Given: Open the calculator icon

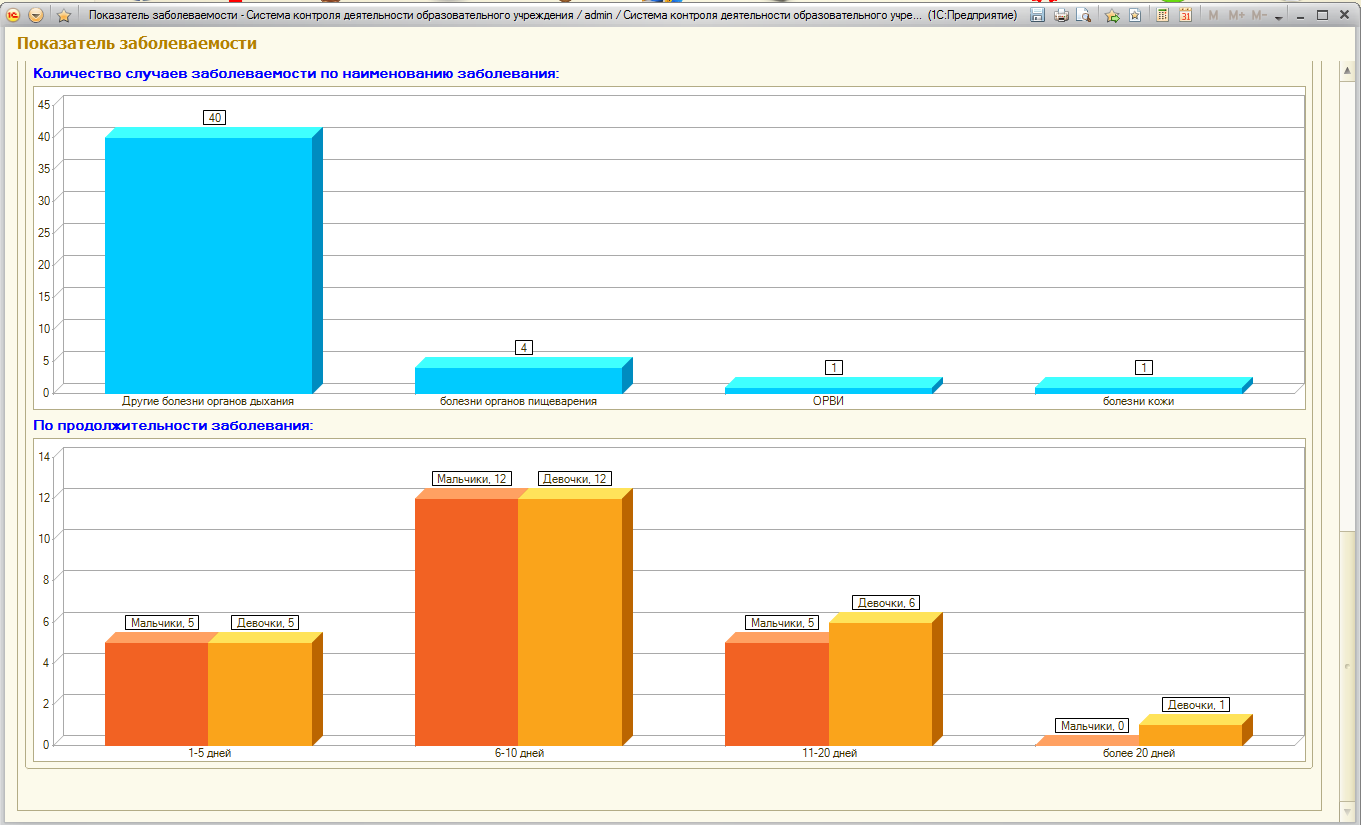Looking at the screenshot, I should tap(1163, 15).
